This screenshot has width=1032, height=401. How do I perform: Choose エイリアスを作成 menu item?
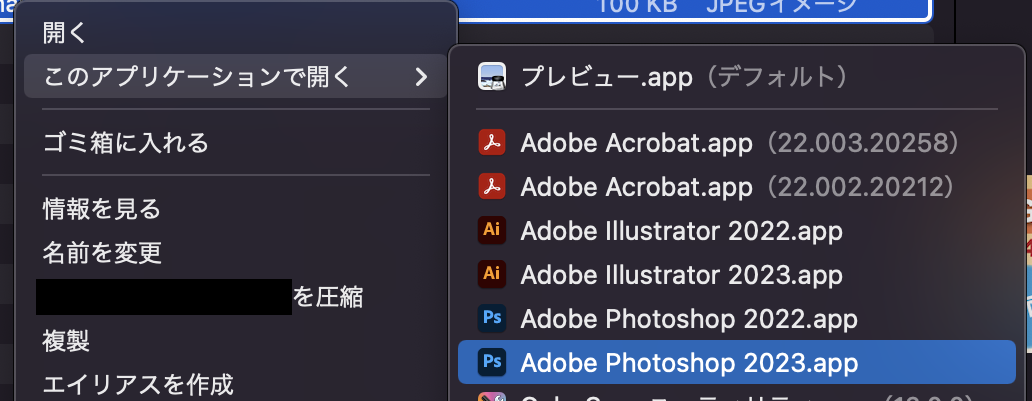pyautogui.click(x=137, y=383)
